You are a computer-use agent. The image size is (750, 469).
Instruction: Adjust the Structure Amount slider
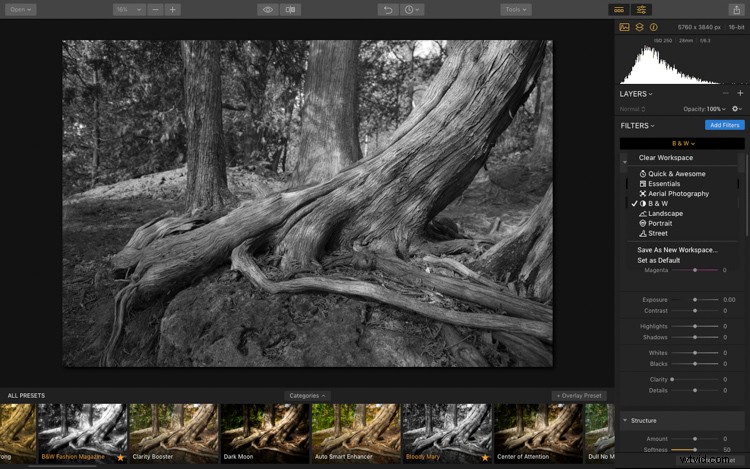695,438
